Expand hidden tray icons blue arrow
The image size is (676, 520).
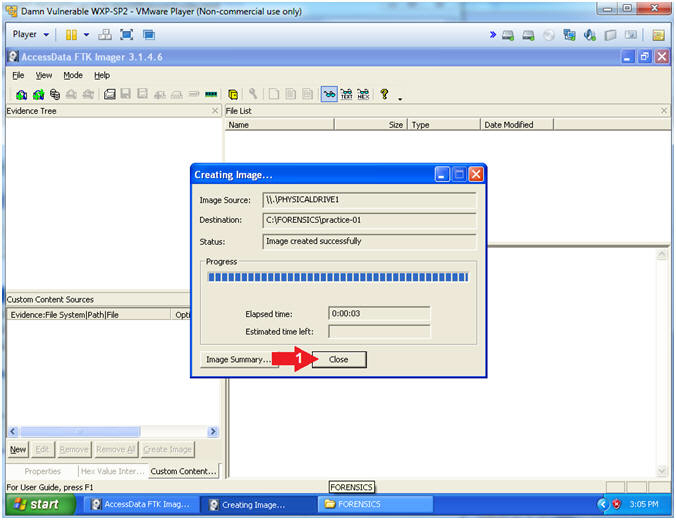pyautogui.click(x=603, y=504)
